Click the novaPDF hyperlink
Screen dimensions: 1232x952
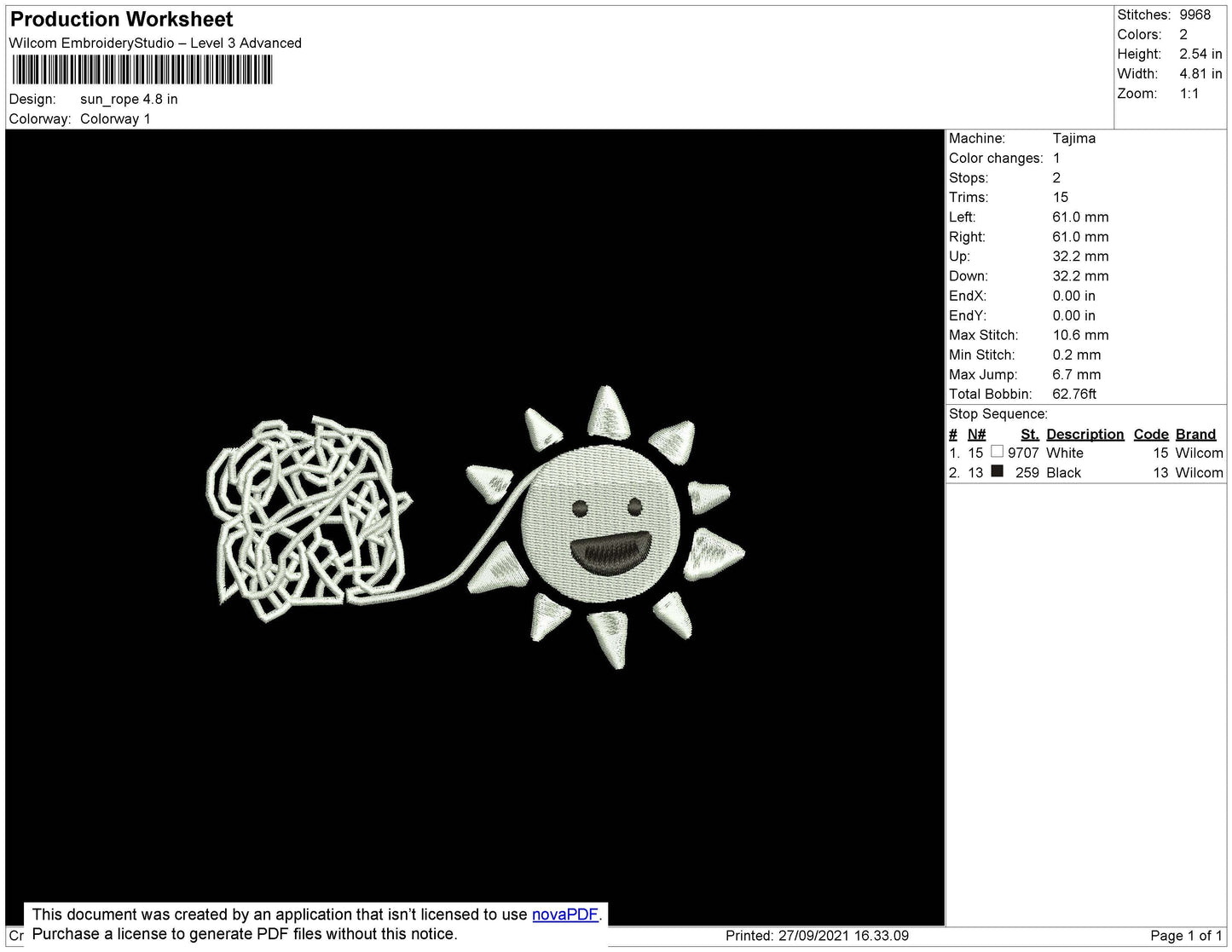[x=565, y=914]
